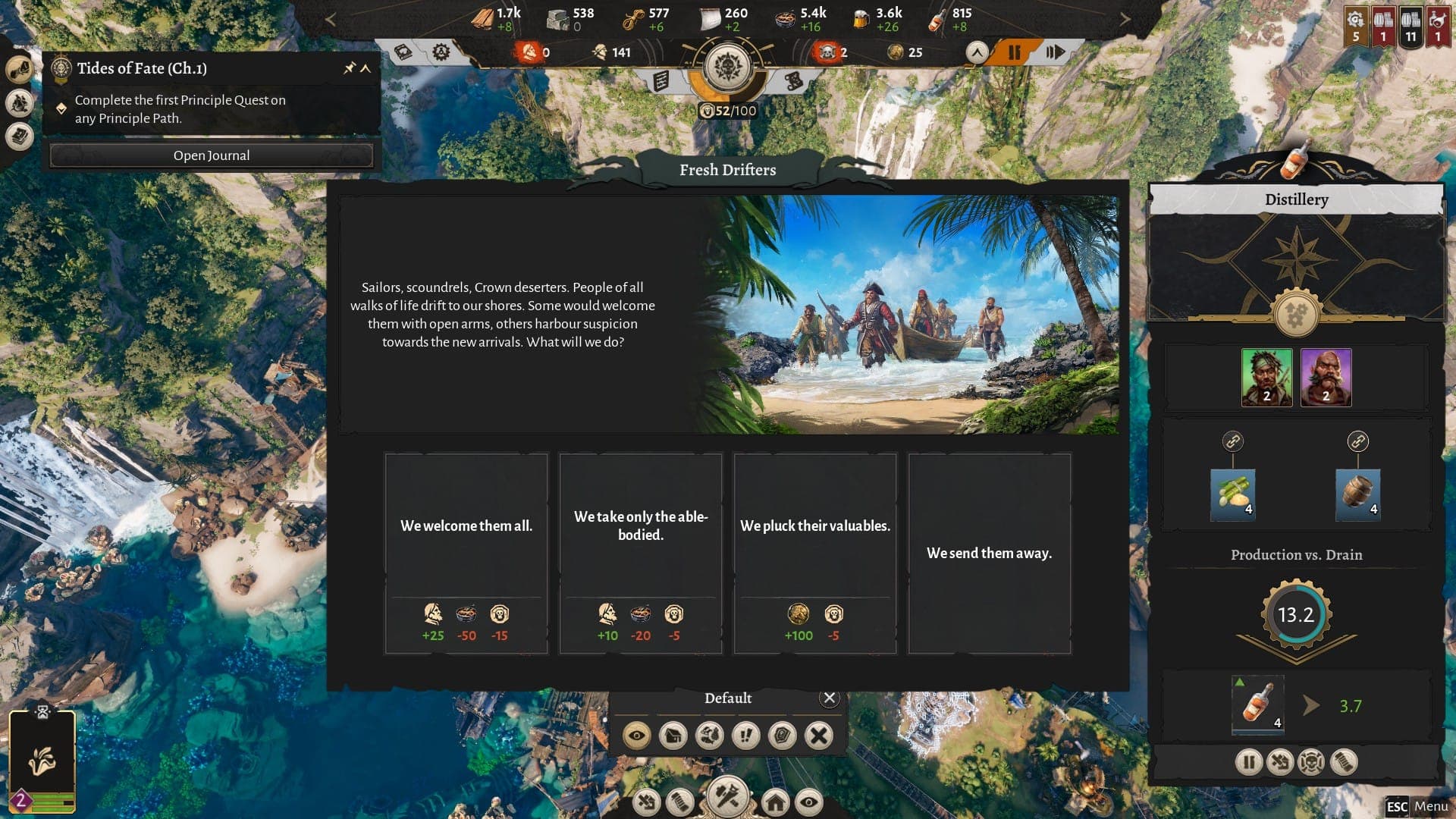The height and width of the screenshot is (819, 1456).
Task: Click the bottom bar move/relocate tool icon
Action: click(647, 802)
